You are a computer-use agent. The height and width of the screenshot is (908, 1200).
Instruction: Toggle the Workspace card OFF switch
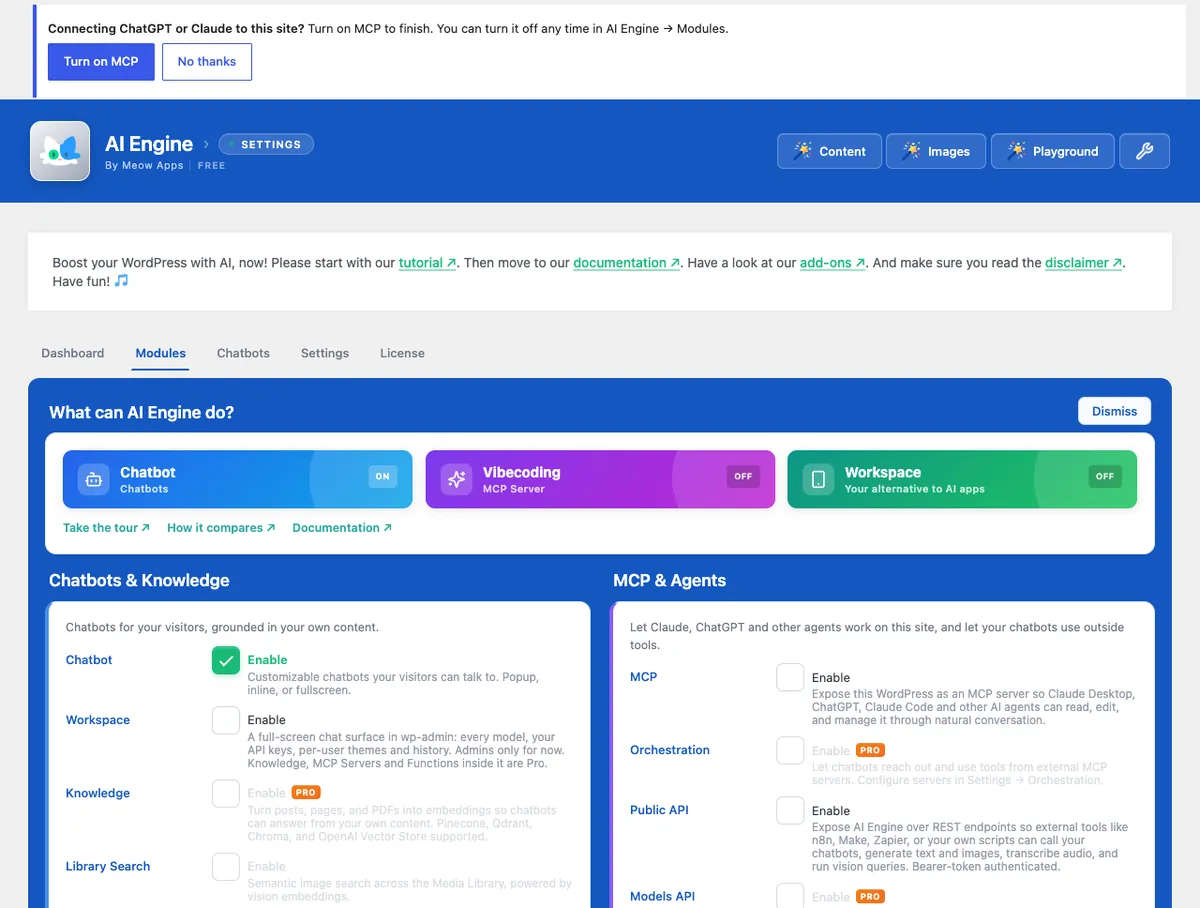1104,476
